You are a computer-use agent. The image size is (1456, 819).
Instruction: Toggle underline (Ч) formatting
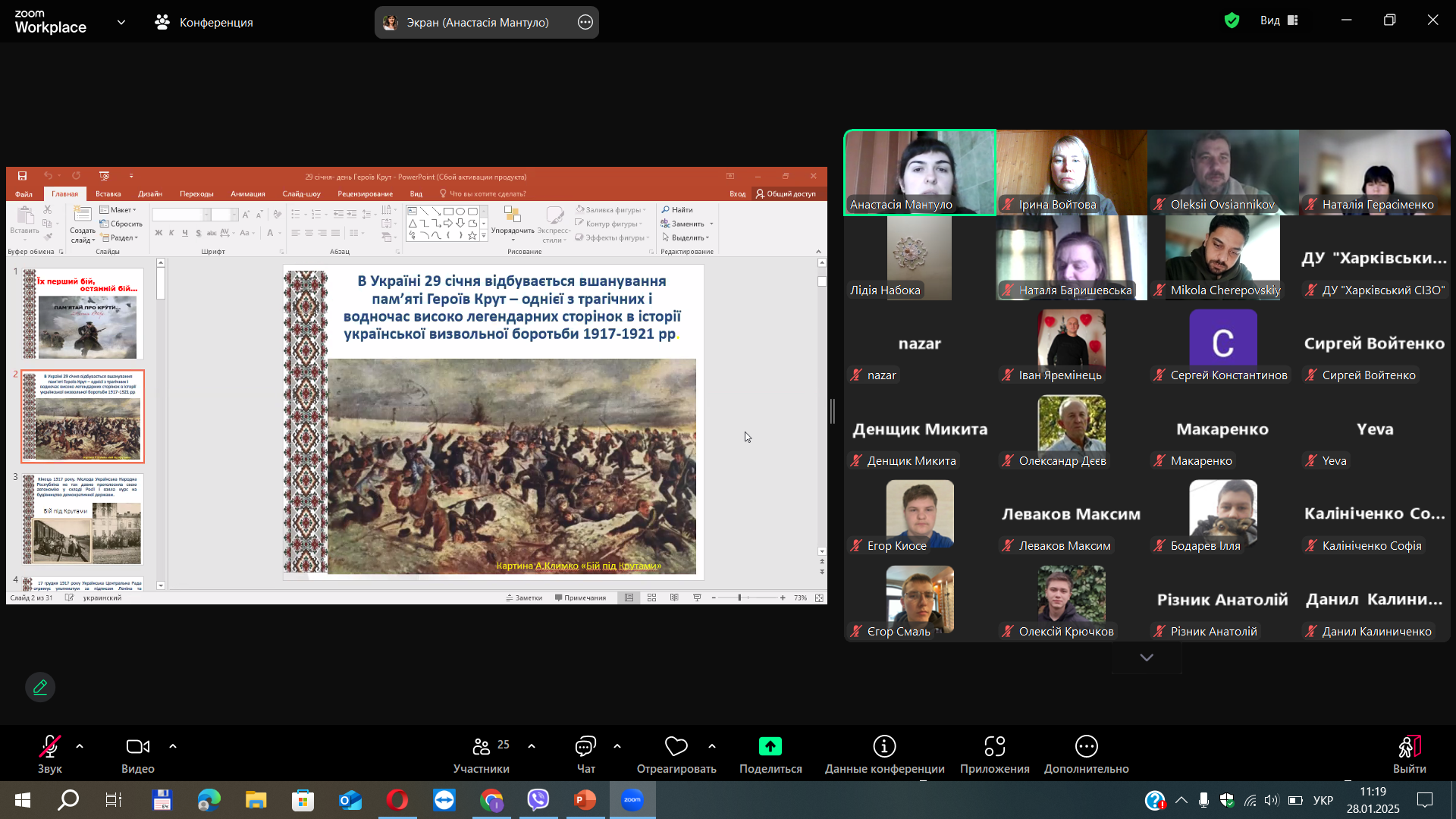pyautogui.click(x=184, y=233)
